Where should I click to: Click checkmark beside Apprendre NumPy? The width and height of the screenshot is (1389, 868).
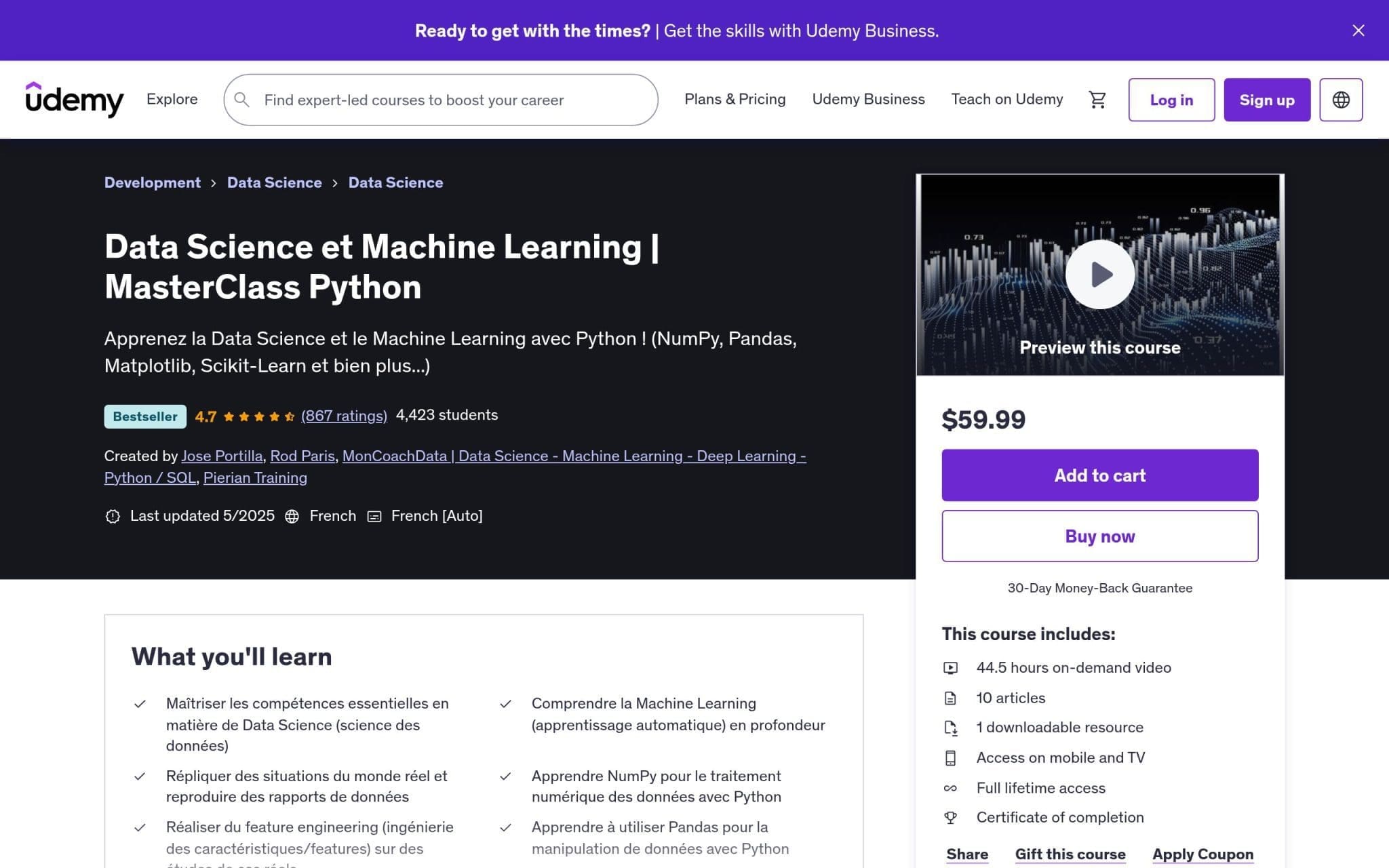[505, 776]
